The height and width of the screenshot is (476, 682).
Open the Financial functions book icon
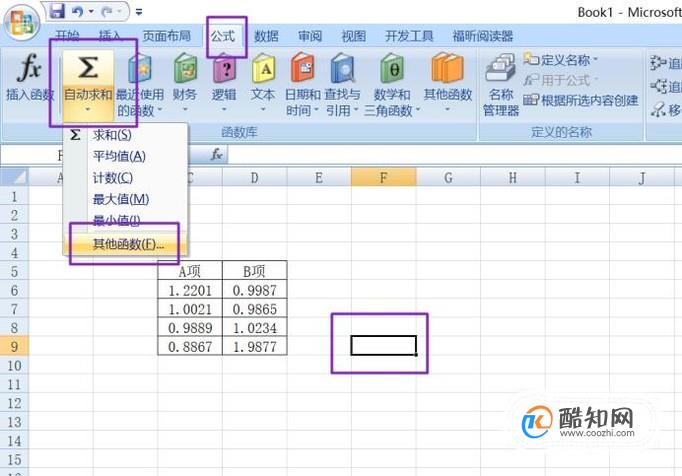[185, 68]
